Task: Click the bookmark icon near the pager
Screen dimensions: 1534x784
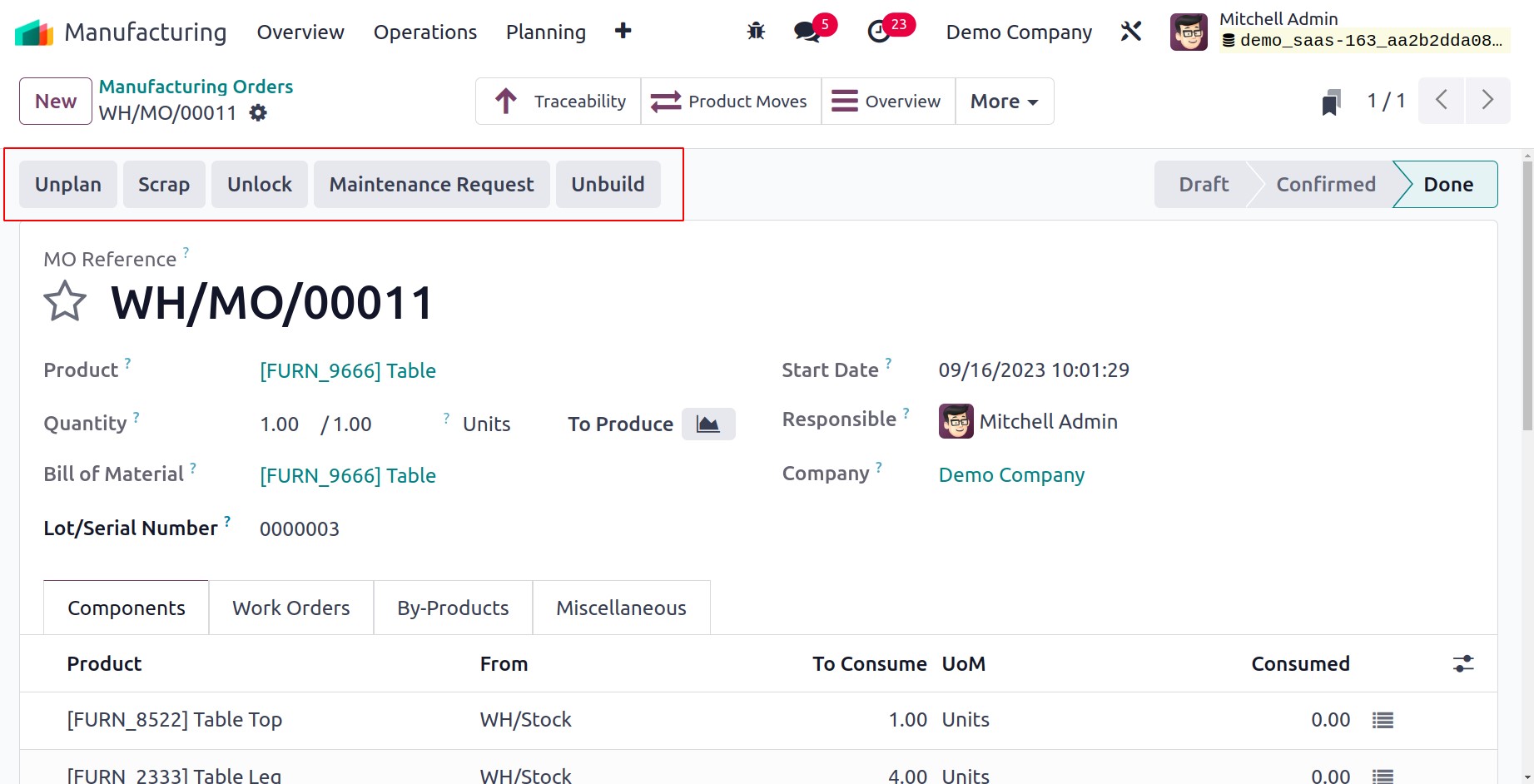Action: (1331, 102)
